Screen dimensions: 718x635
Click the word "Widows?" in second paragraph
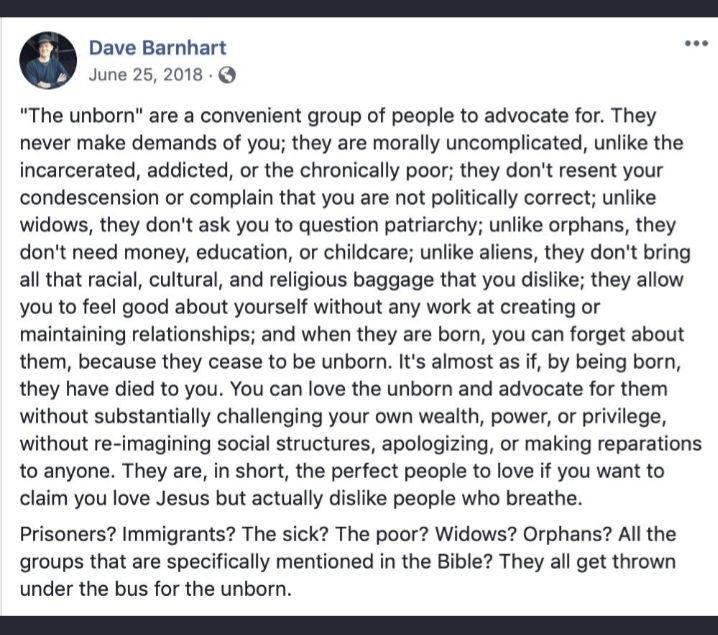475,534
